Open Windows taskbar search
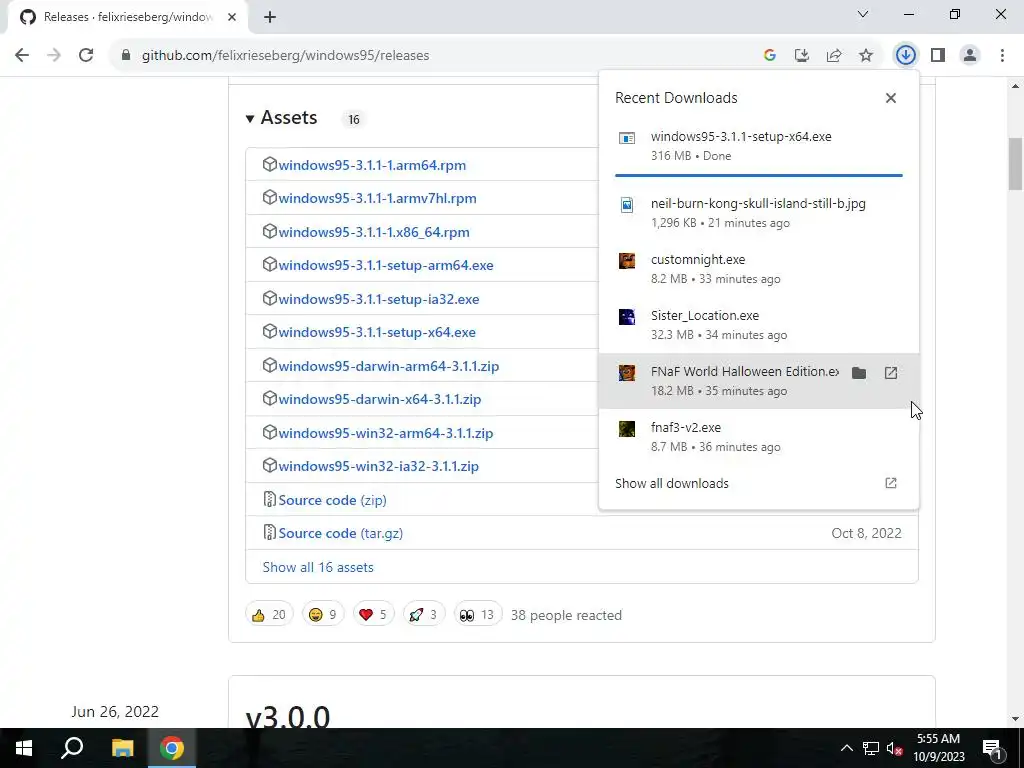The image size is (1024, 768). pyautogui.click(x=72, y=748)
